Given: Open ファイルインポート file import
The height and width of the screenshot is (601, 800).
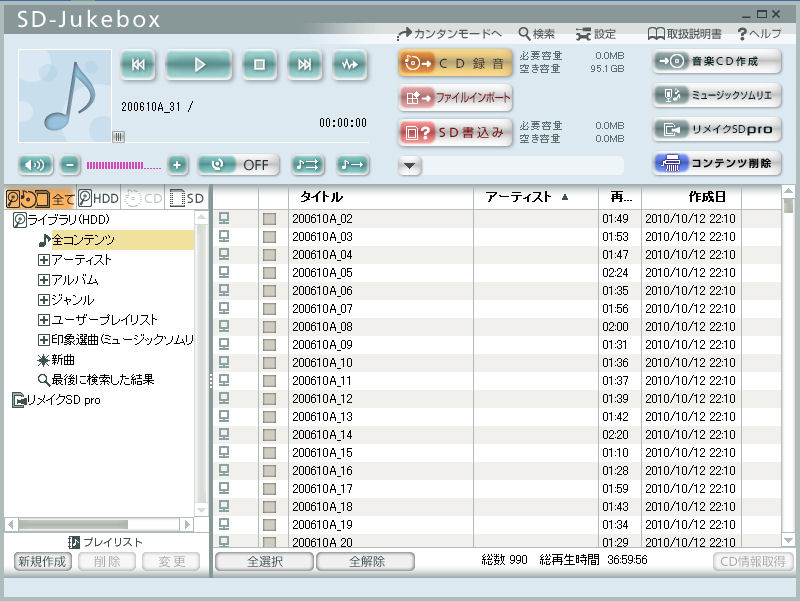Looking at the screenshot, I should click(455, 97).
